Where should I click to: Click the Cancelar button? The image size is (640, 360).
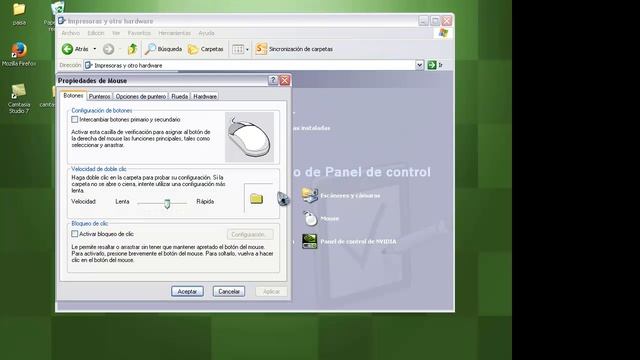[229, 291]
